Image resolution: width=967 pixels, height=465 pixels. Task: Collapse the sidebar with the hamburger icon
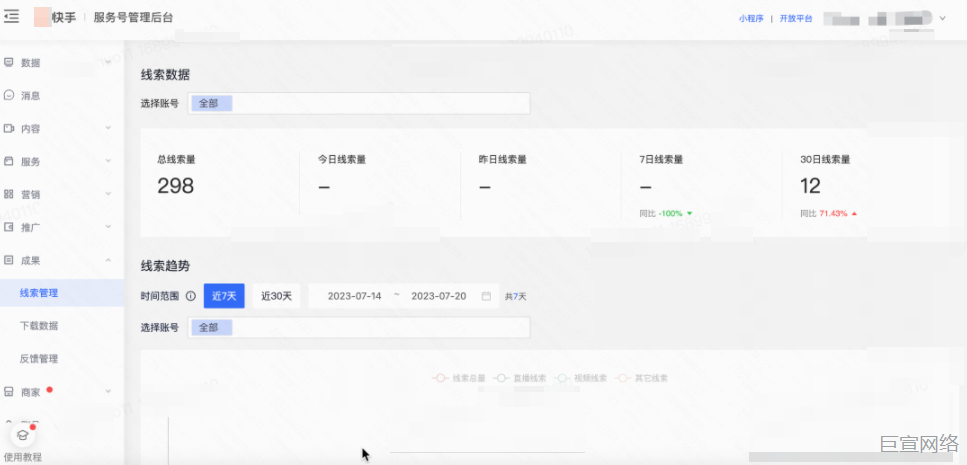tap(11, 17)
